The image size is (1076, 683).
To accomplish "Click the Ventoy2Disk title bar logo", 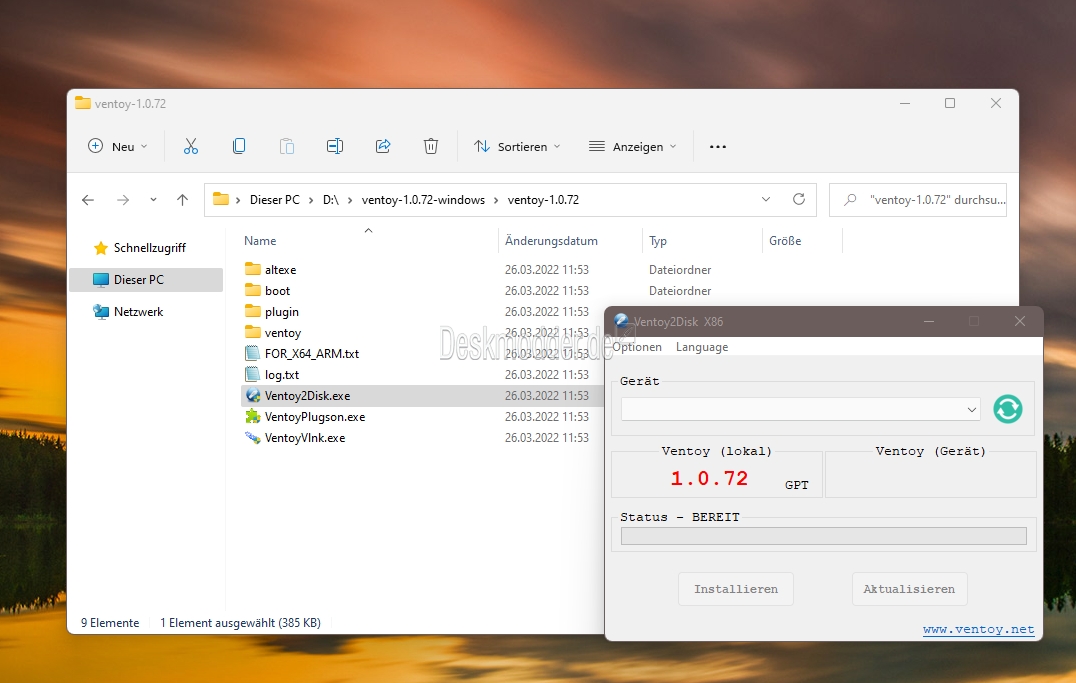I will coord(622,321).
